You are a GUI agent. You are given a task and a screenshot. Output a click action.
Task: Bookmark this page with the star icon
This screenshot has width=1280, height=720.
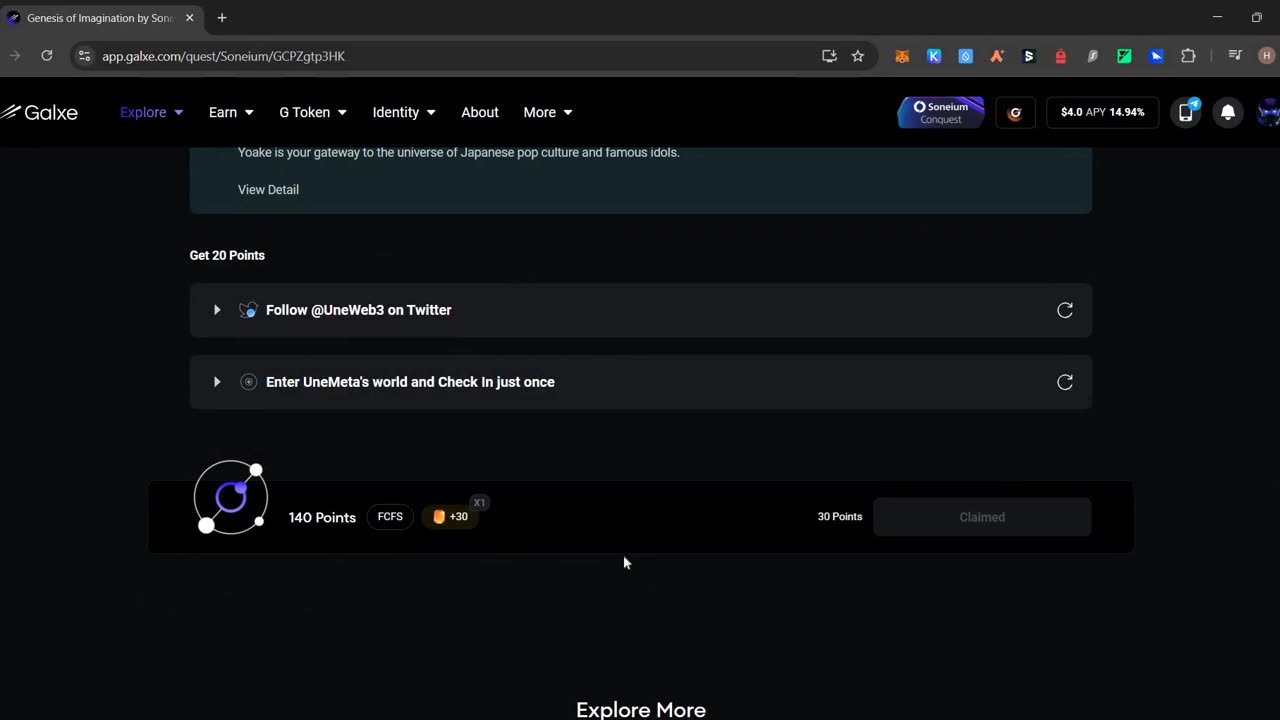(x=858, y=56)
